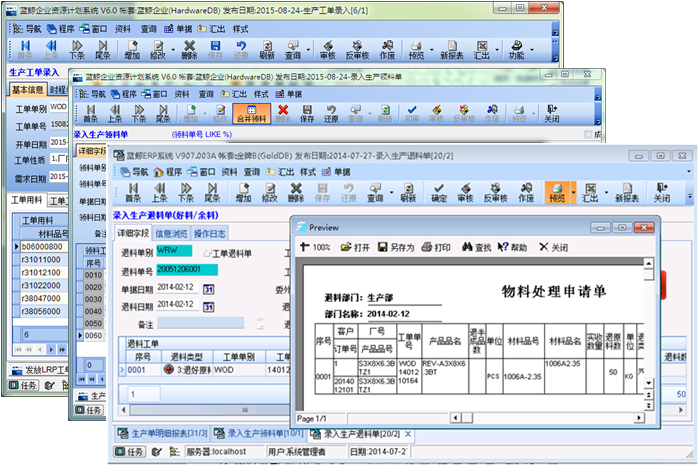Click 刷新 refresh icon in work-order window toolbar
The image size is (700, 467).
pyautogui.click(x=267, y=50)
